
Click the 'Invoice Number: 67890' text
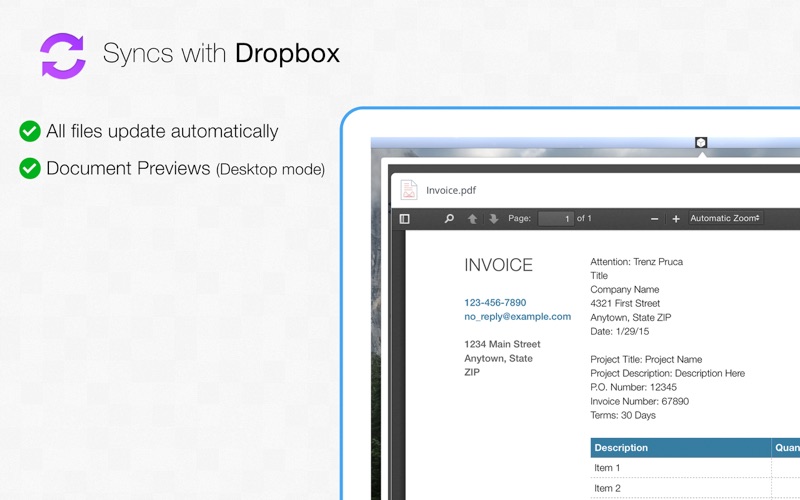click(x=639, y=401)
